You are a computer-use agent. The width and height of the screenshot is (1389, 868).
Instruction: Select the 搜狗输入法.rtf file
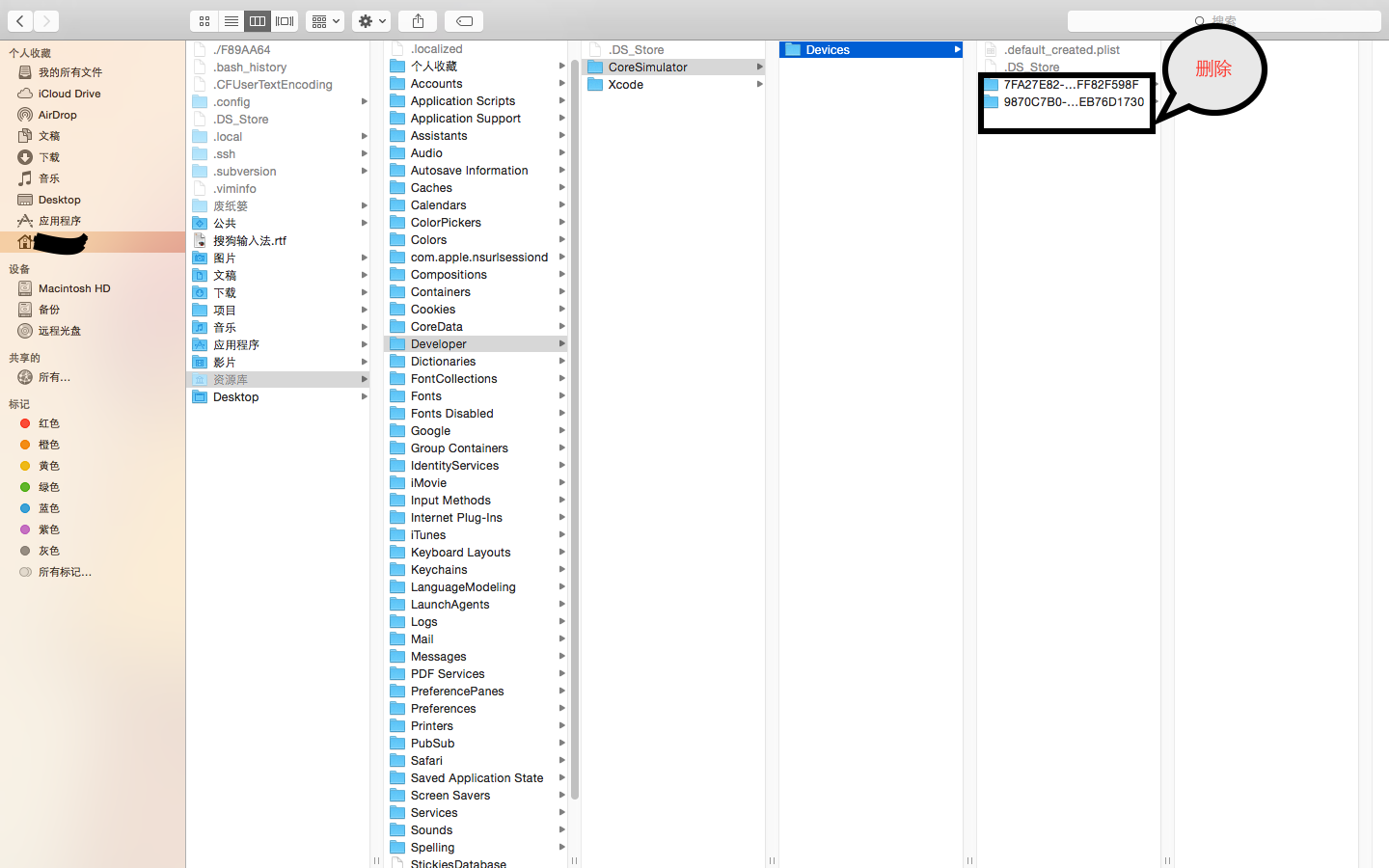tap(278, 241)
